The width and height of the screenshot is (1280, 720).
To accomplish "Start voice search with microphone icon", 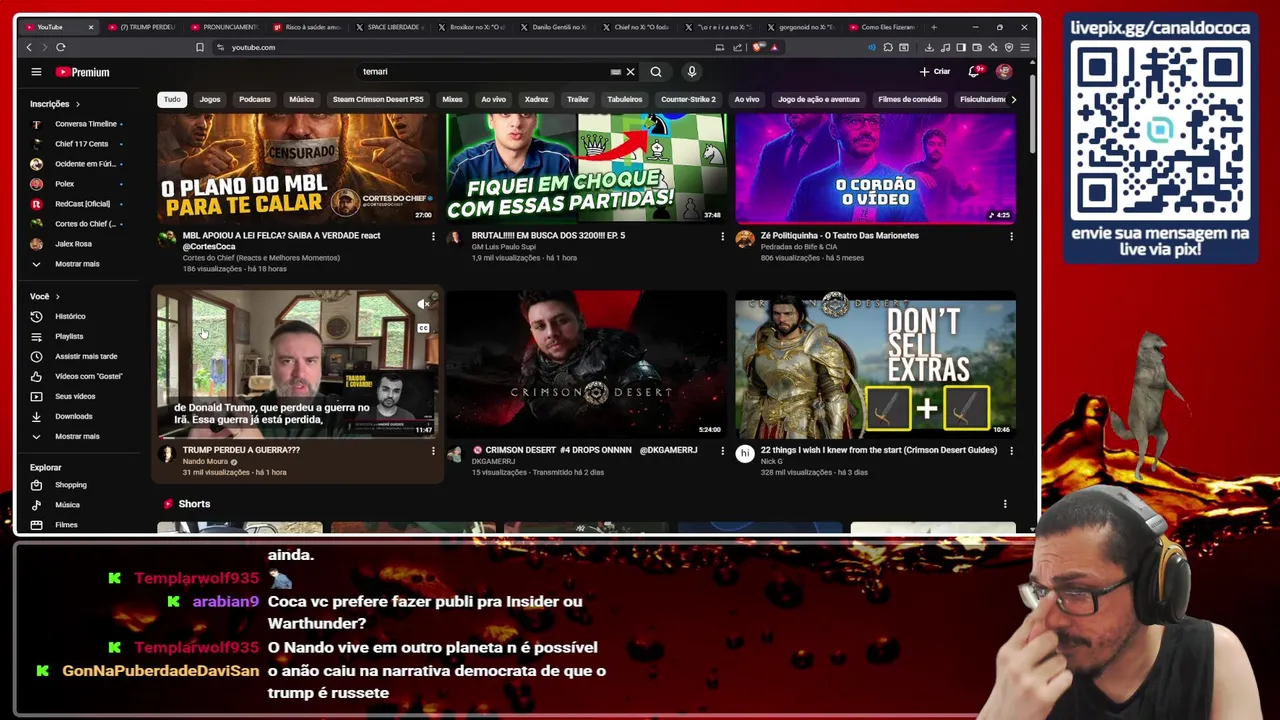I will point(691,72).
